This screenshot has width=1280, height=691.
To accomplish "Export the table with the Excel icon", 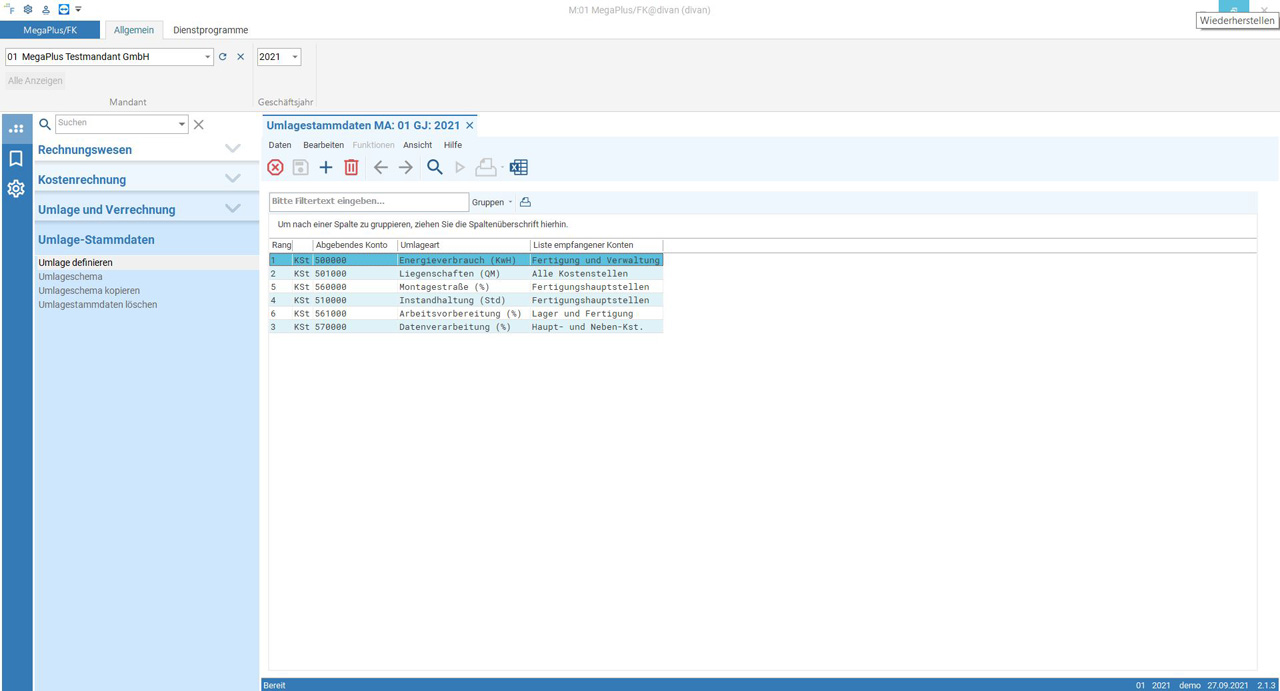I will pyautogui.click(x=518, y=167).
